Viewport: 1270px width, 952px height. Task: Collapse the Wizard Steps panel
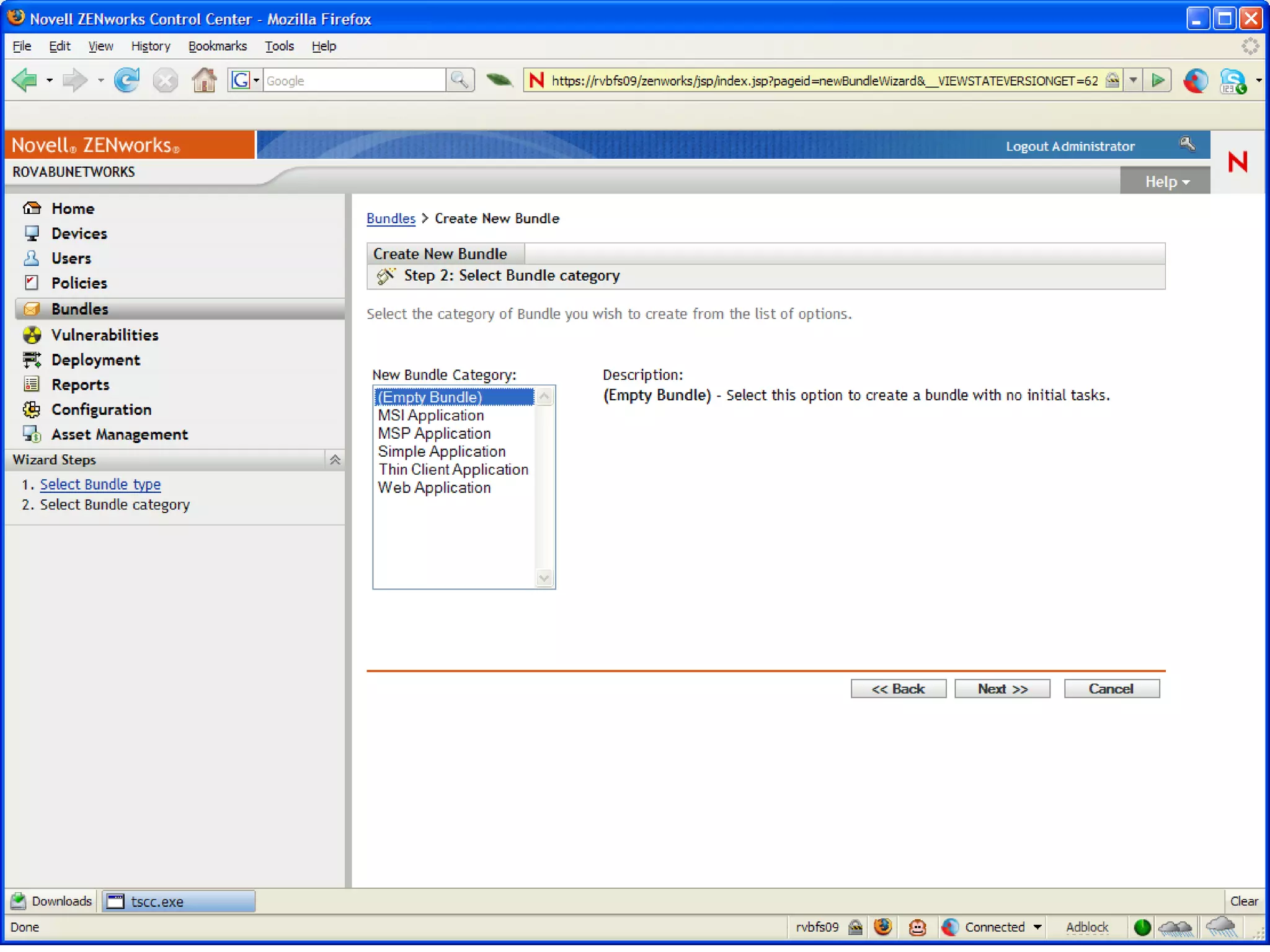coord(335,460)
